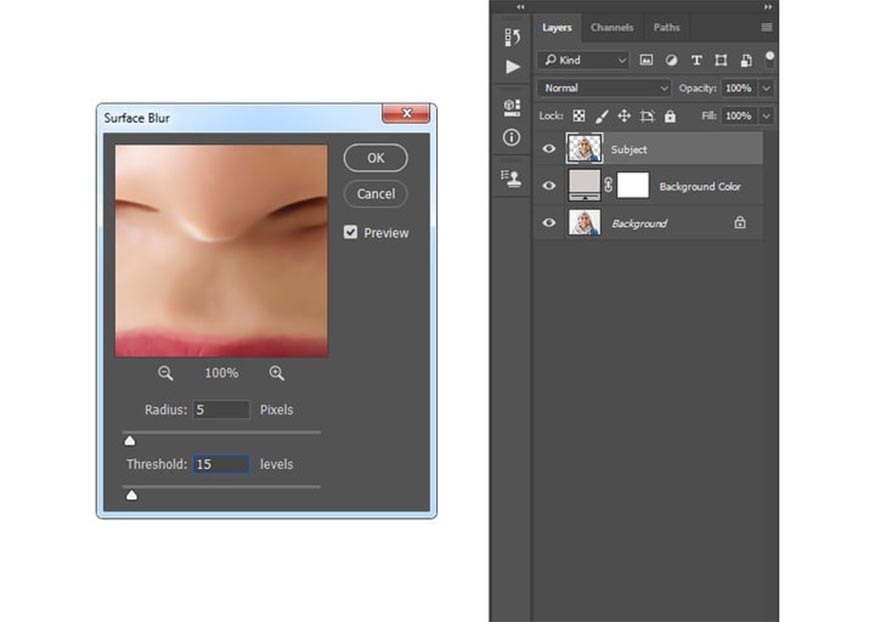The height and width of the screenshot is (622, 875).
Task: Lock transparent pixels
Action: click(x=579, y=115)
